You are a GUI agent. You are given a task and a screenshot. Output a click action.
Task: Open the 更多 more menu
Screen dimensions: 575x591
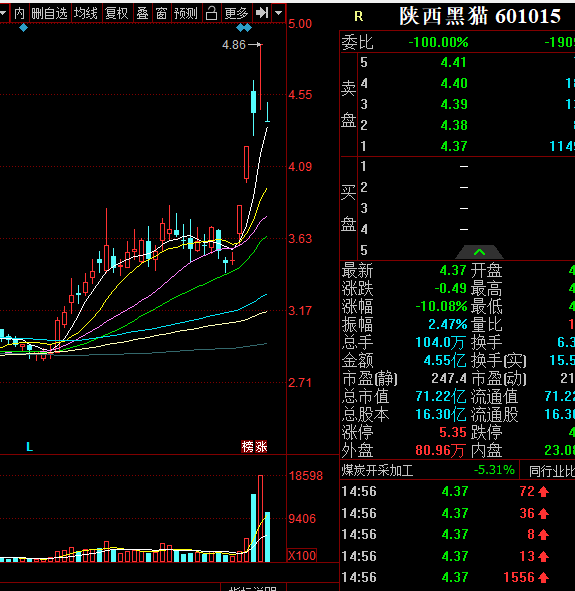236,14
